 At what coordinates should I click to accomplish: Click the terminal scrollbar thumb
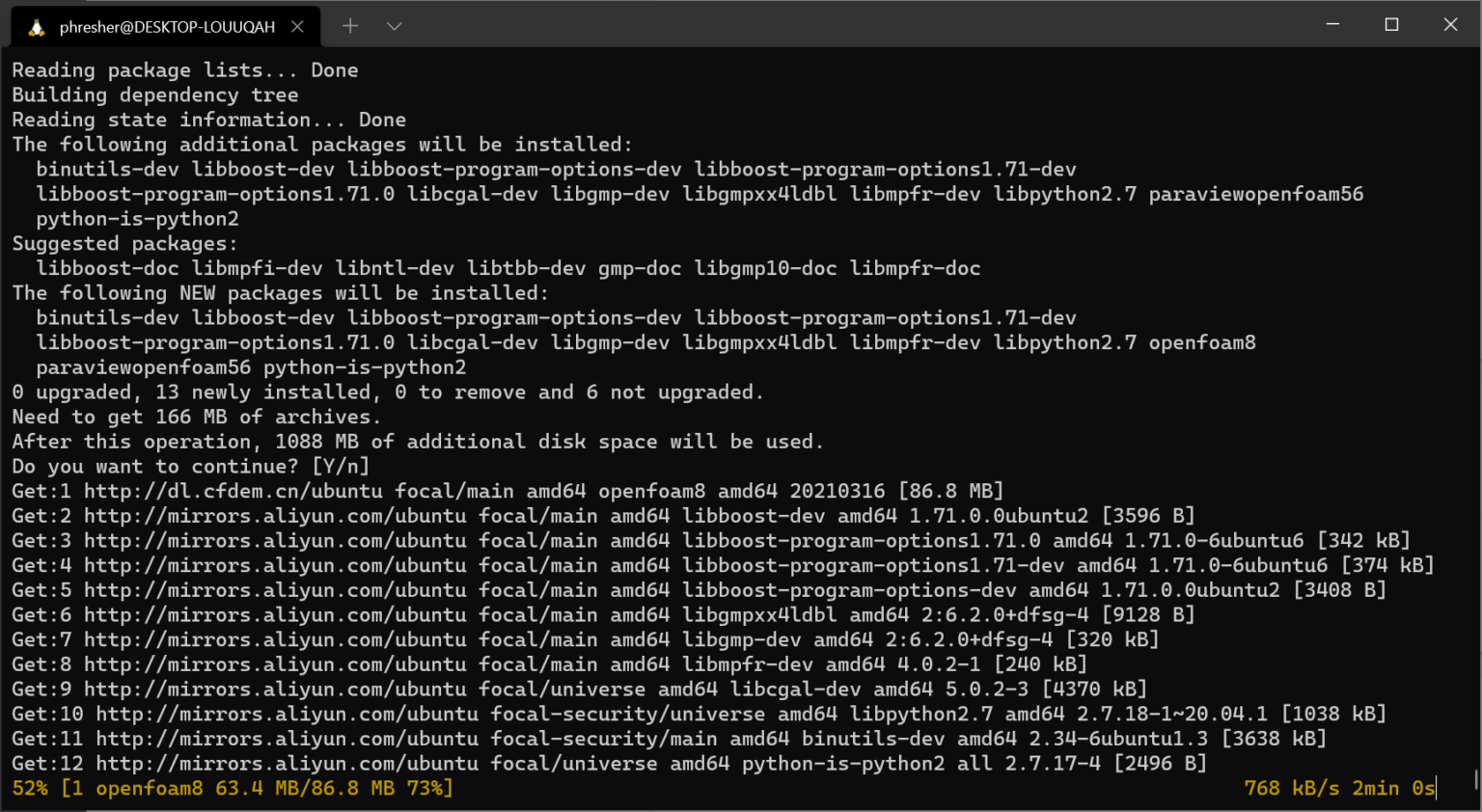tap(1476, 779)
